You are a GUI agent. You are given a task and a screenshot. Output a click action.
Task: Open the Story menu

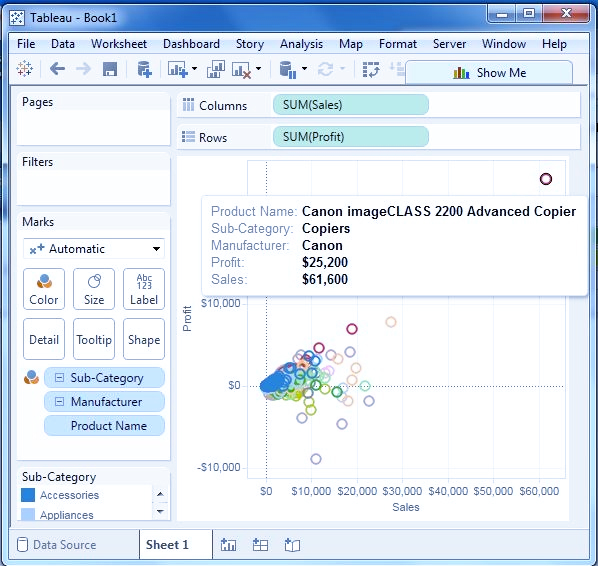pyautogui.click(x=249, y=44)
